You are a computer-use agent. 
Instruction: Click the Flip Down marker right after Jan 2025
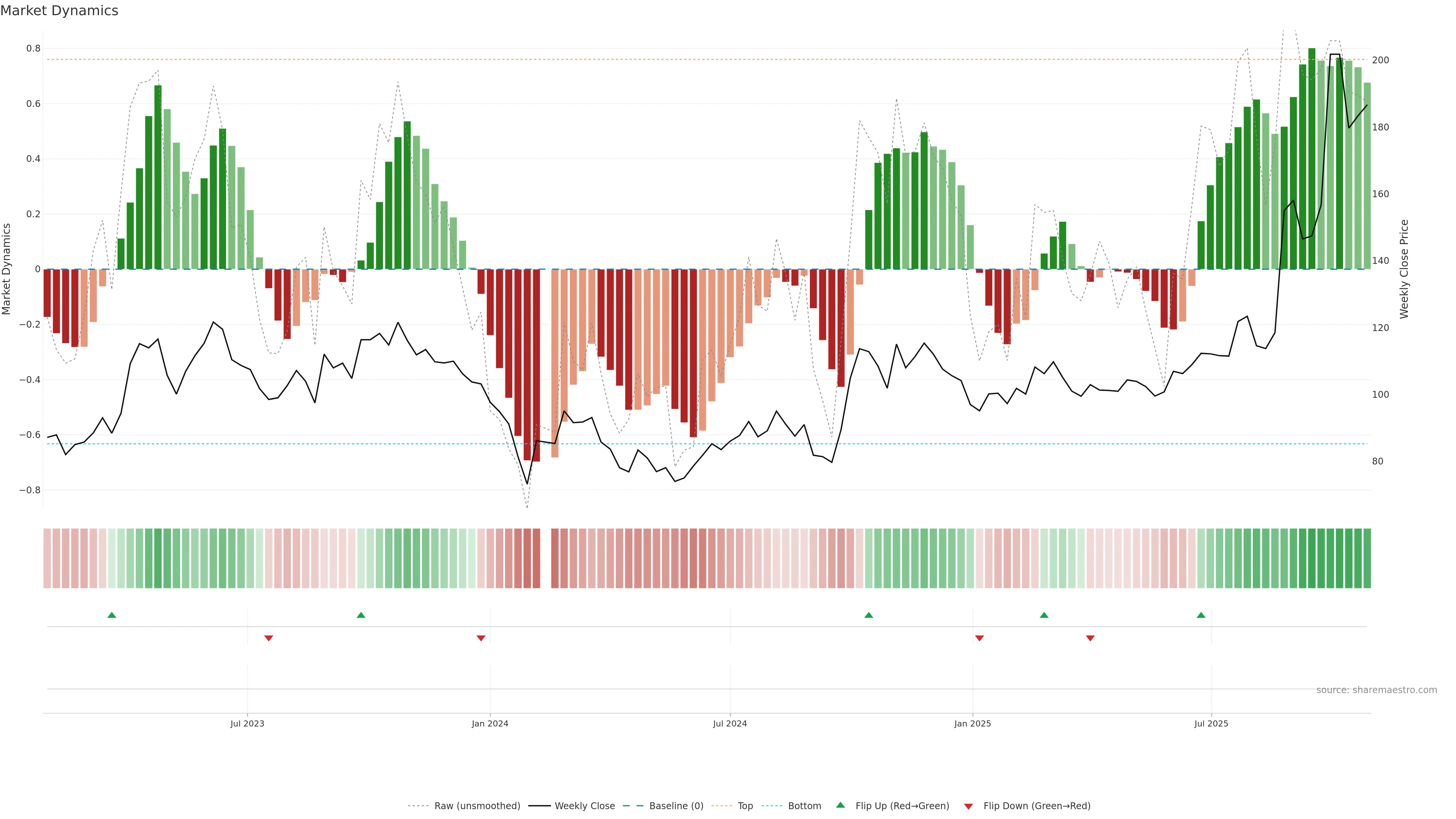[x=979, y=638]
